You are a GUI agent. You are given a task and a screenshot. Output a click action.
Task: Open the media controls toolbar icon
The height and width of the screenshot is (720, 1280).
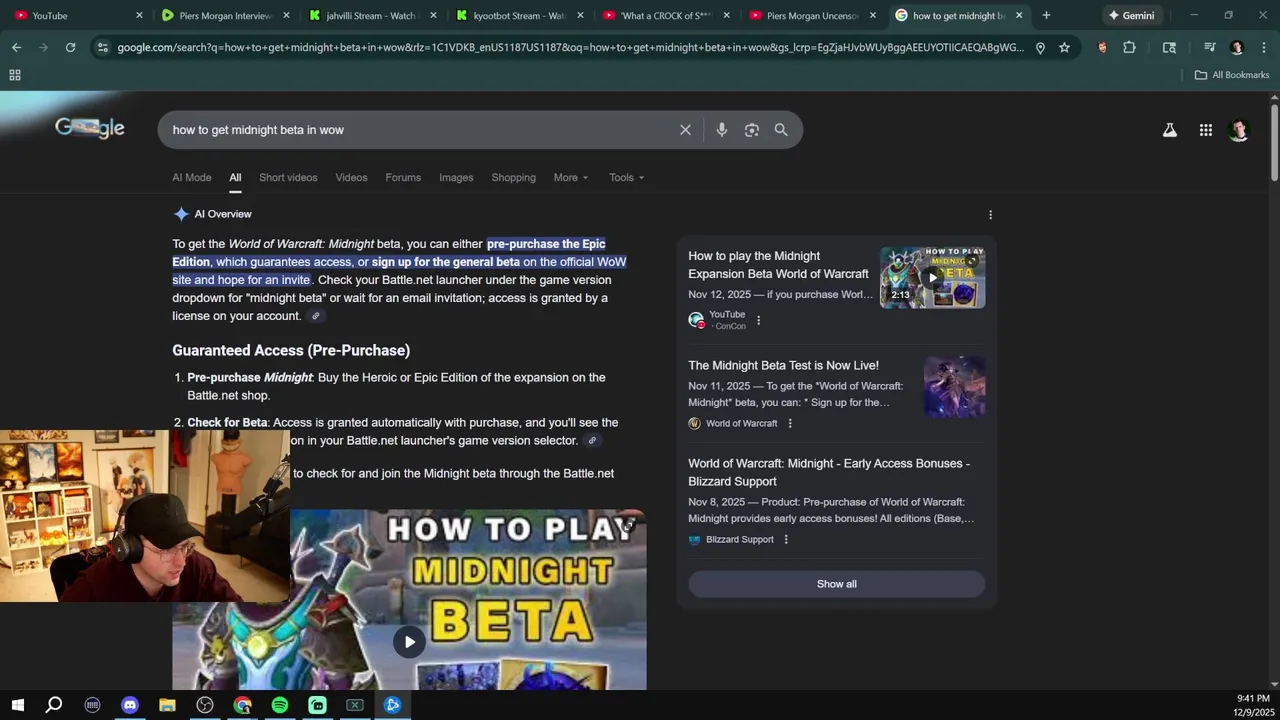pyautogui.click(x=1209, y=47)
